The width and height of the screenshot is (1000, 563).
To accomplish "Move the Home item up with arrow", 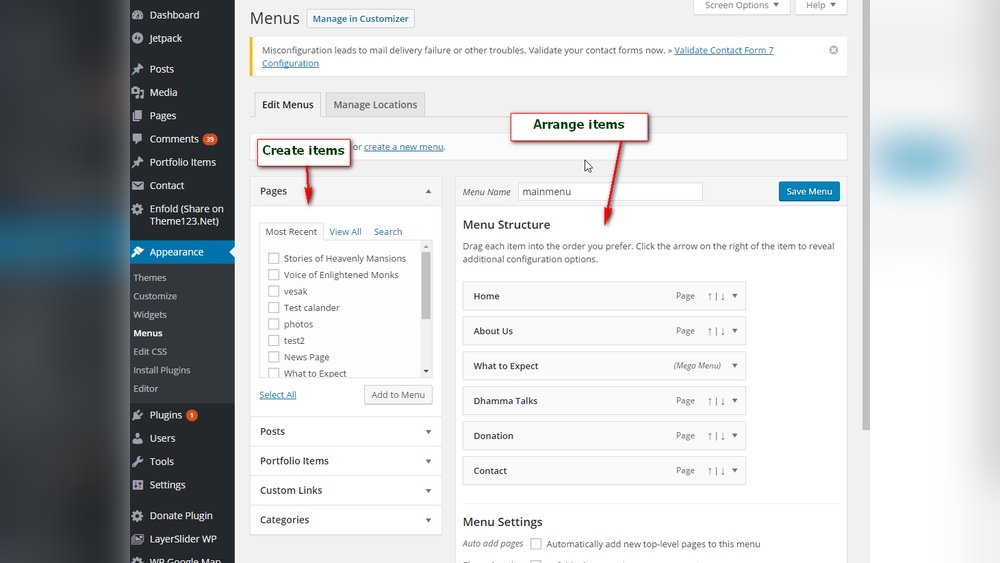I will (x=710, y=296).
